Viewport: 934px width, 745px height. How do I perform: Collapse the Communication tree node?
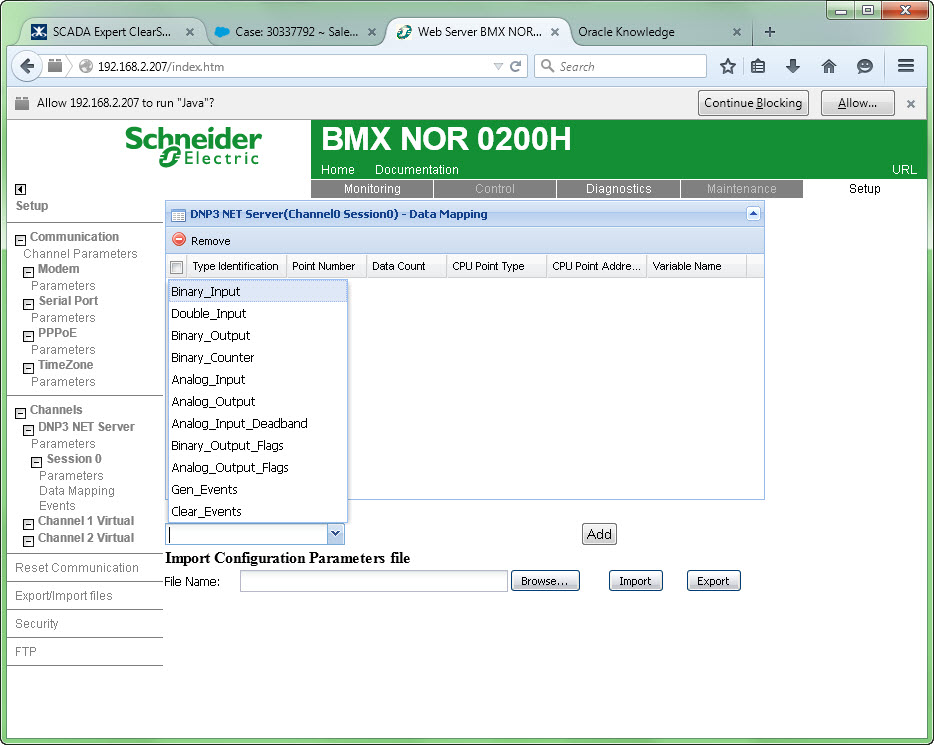coord(20,240)
